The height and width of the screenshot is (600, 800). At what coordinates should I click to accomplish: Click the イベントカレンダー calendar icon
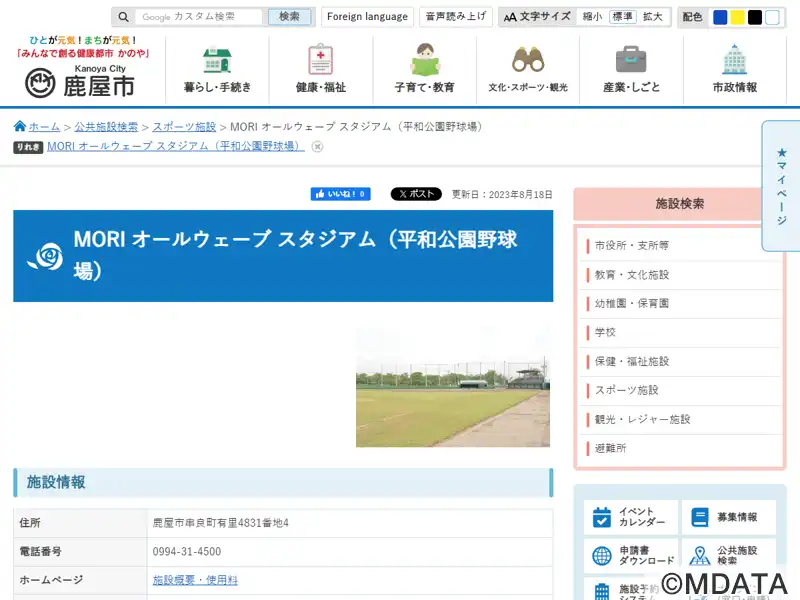click(x=602, y=517)
